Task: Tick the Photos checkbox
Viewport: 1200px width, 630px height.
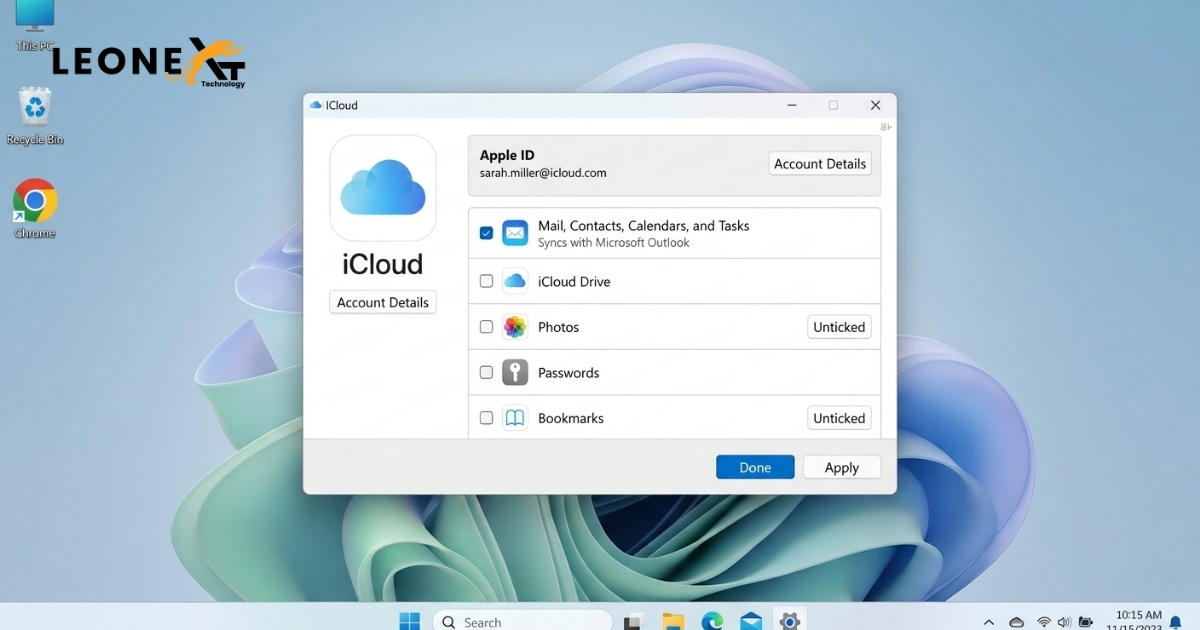Action: (486, 327)
